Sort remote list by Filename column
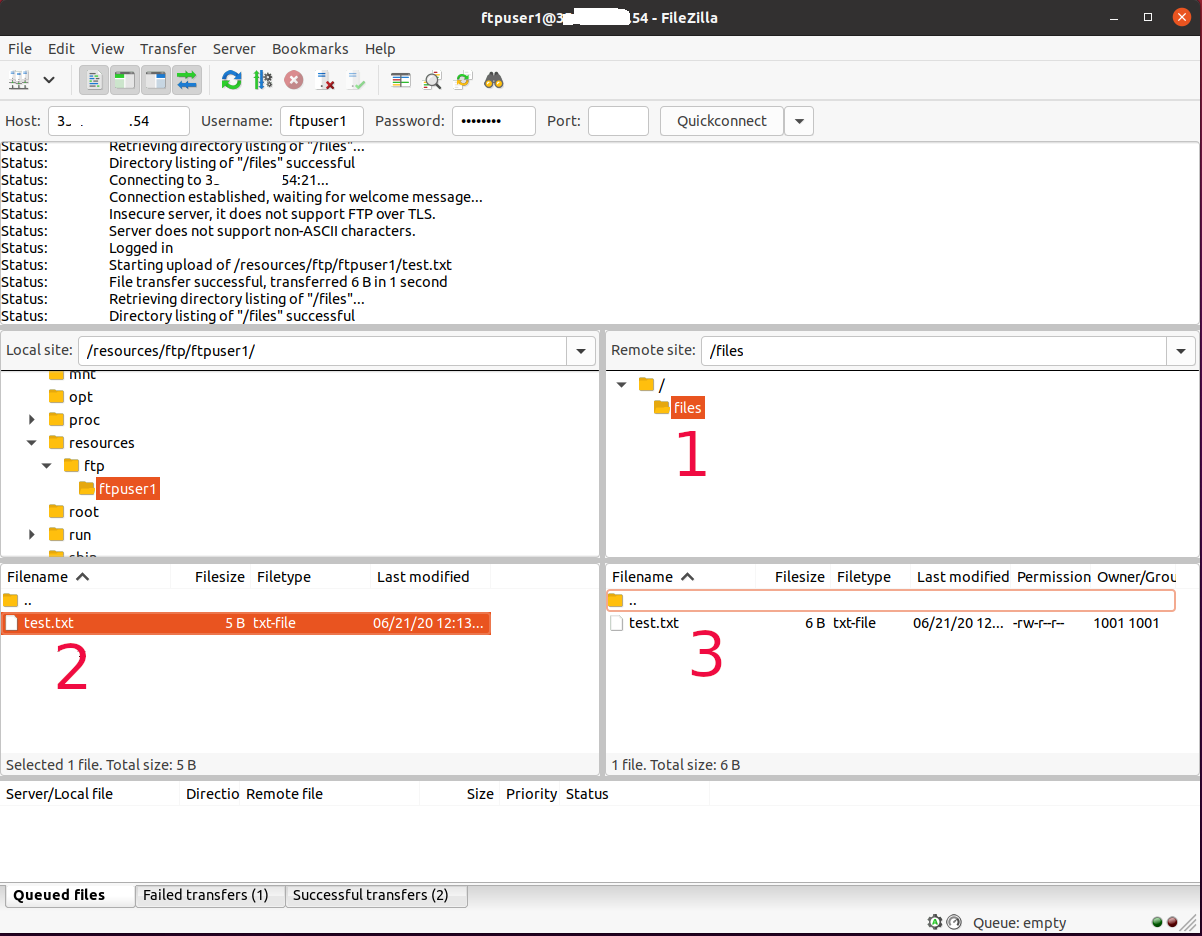The width and height of the screenshot is (1202, 936). coord(642,577)
